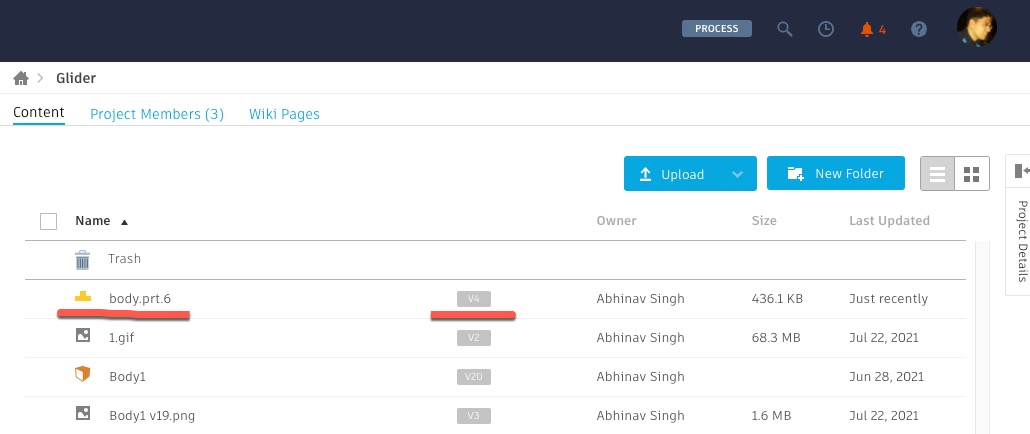1030x434 pixels.
Task: Click the V2 version badge of 1.gif
Action: (474, 337)
